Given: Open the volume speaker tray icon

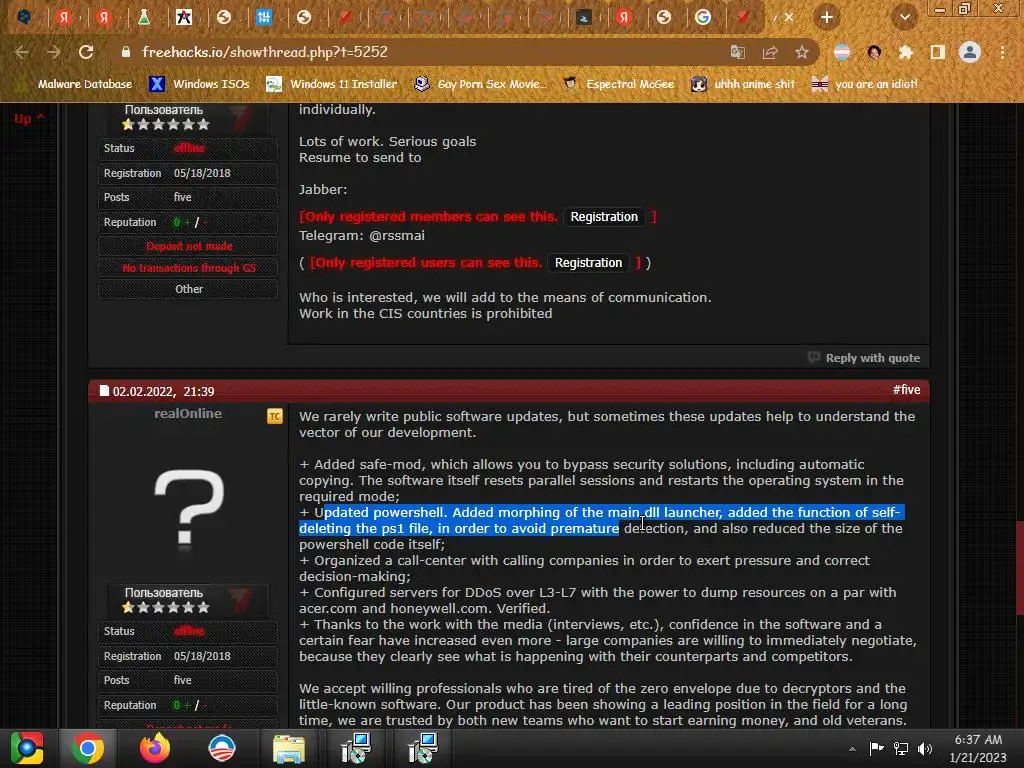Looking at the screenshot, I should click(x=925, y=748).
